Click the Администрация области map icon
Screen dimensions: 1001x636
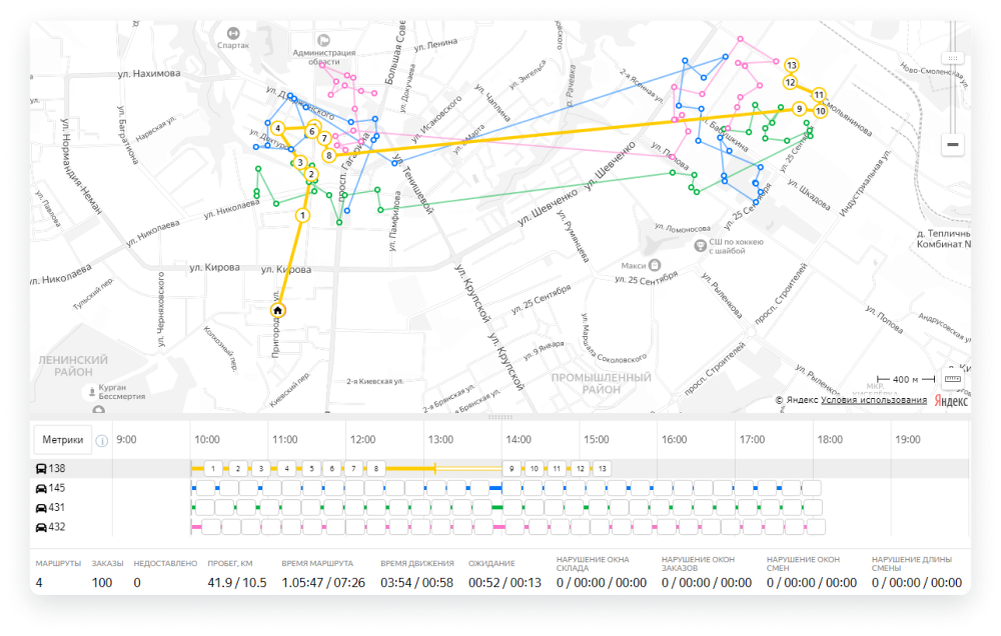pos(324,40)
